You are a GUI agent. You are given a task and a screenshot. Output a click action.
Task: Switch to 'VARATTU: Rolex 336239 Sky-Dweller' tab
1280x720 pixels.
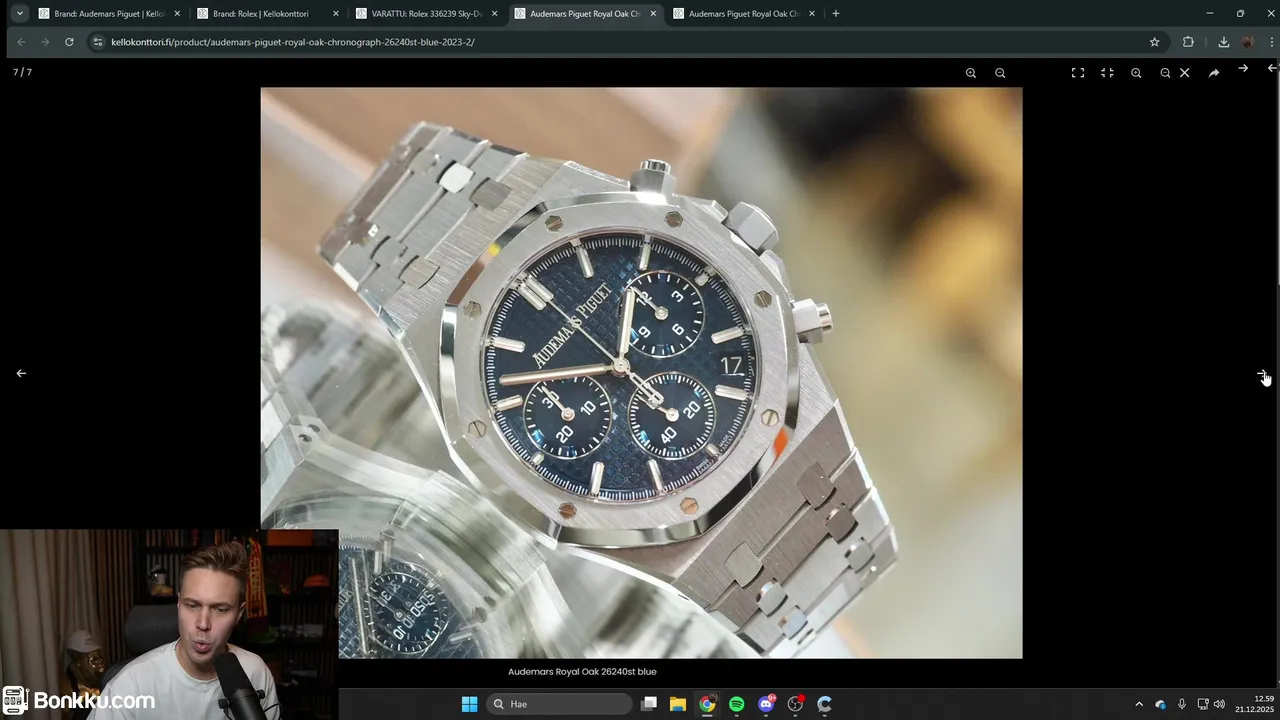425,14
